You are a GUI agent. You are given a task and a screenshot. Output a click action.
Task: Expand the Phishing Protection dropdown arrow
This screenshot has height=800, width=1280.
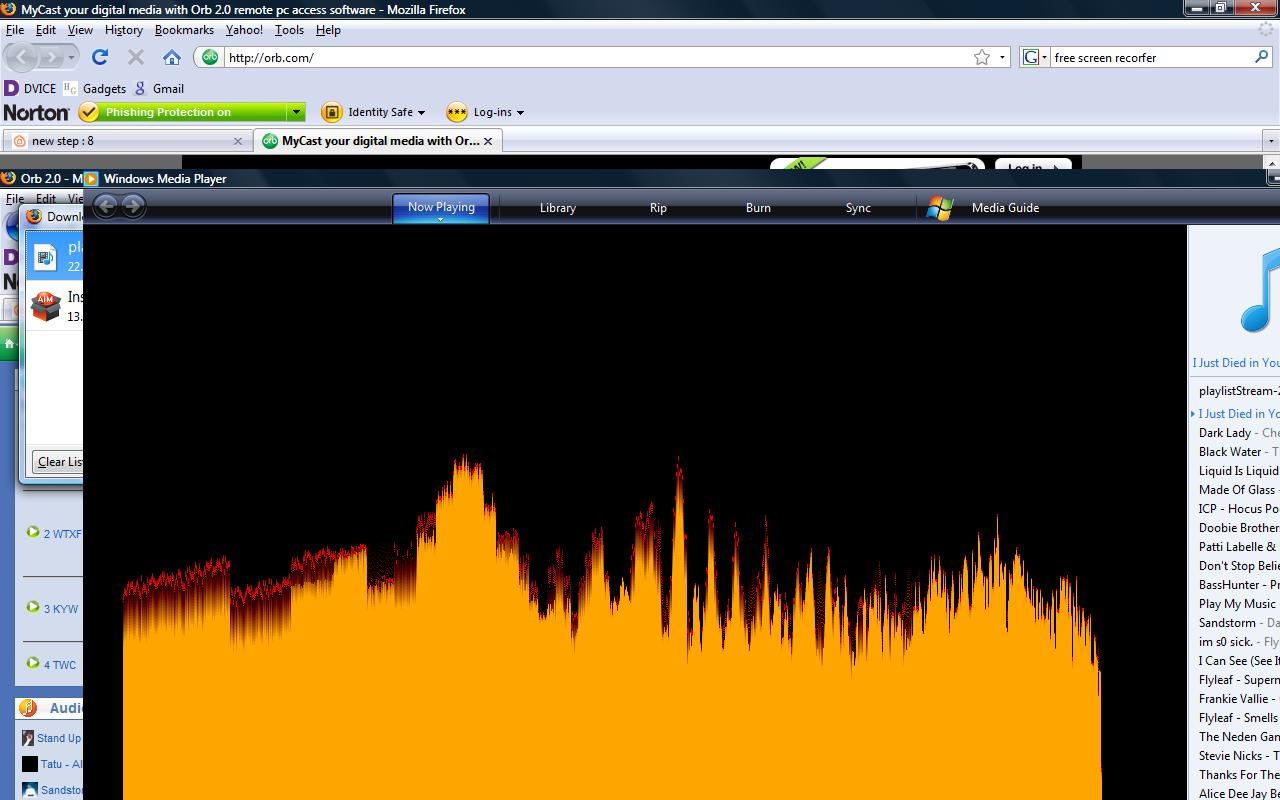295,112
